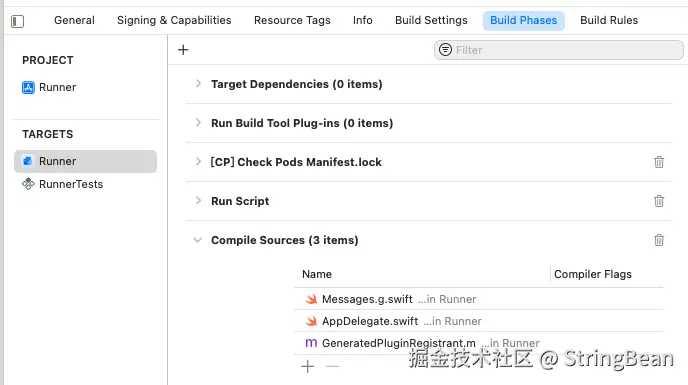Expand the Run Script phase
This screenshot has width=688, height=385.
pyautogui.click(x=198, y=201)
